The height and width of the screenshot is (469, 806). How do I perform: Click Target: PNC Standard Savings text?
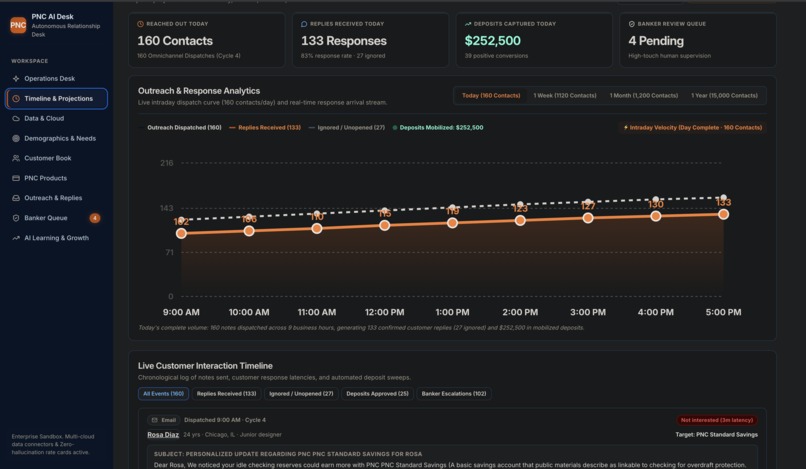pyautogui.click(x=716, y=435)
